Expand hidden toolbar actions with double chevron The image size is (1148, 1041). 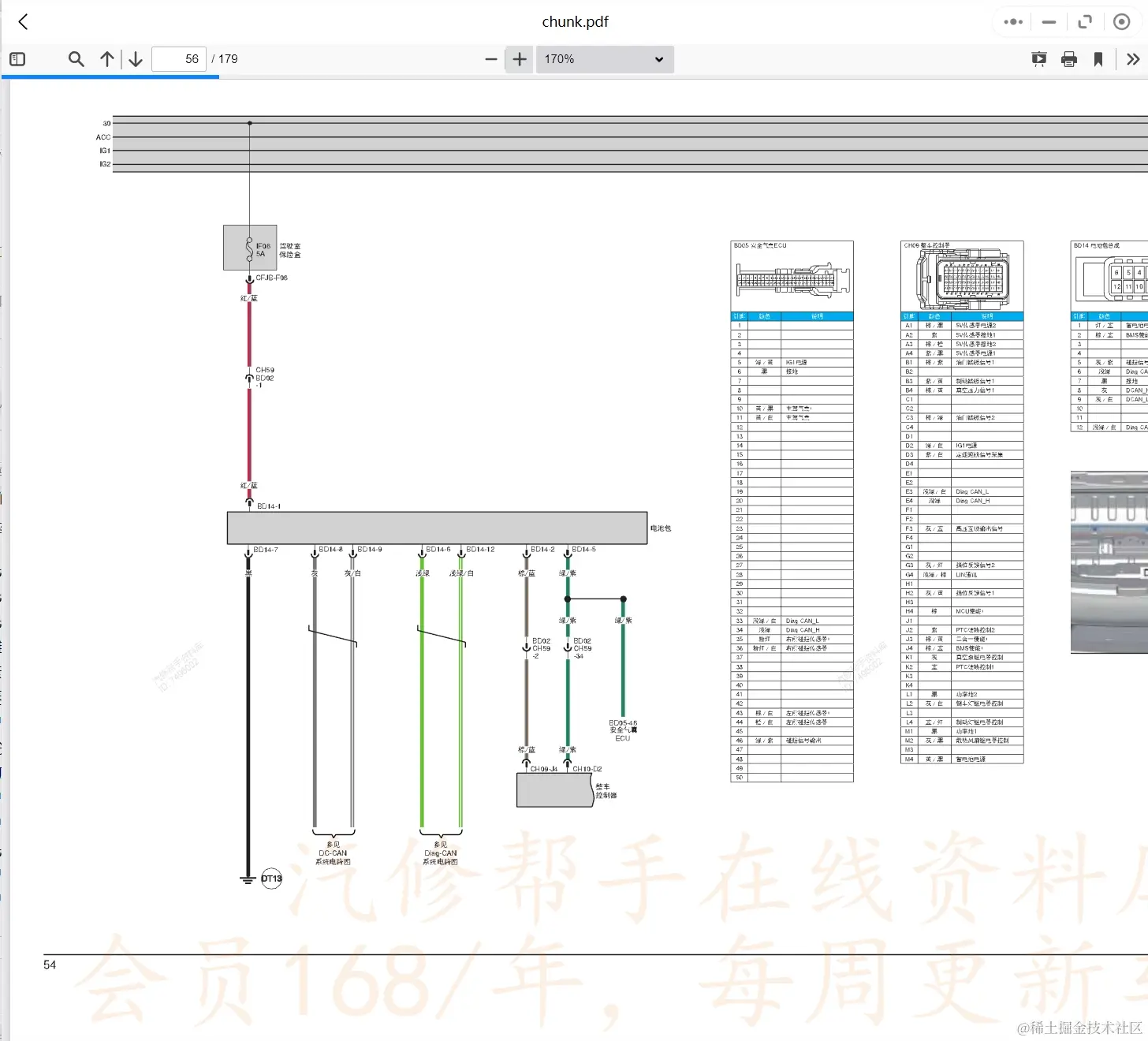1133,59
